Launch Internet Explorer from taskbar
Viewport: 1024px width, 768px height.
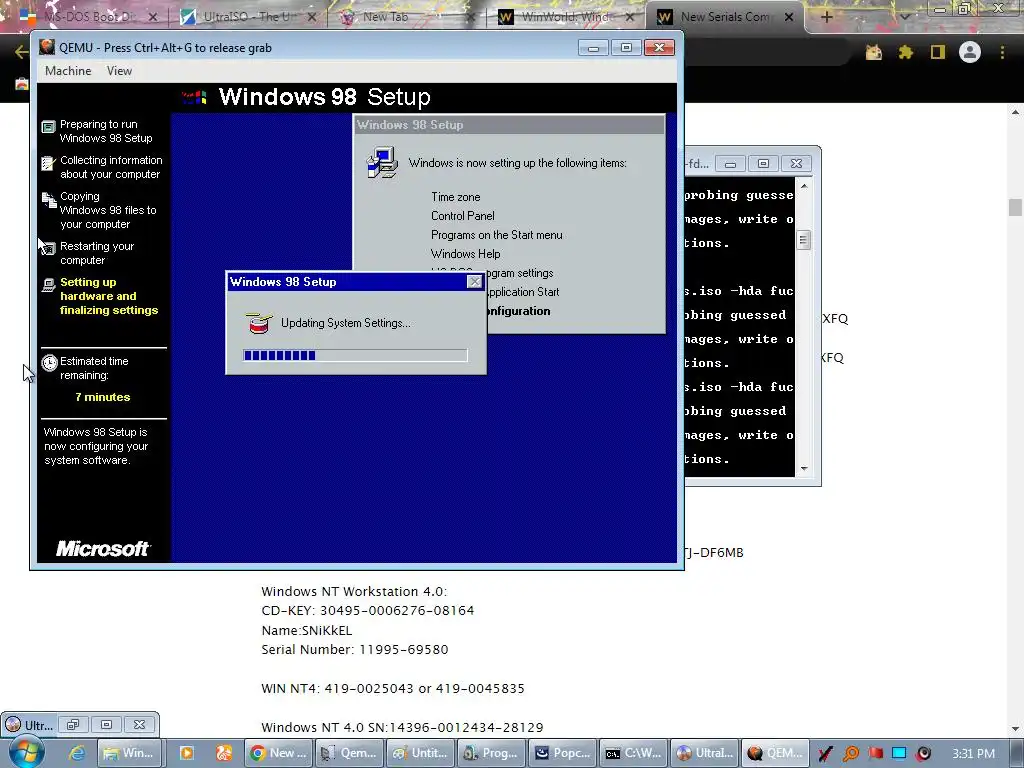pos(77,753)
